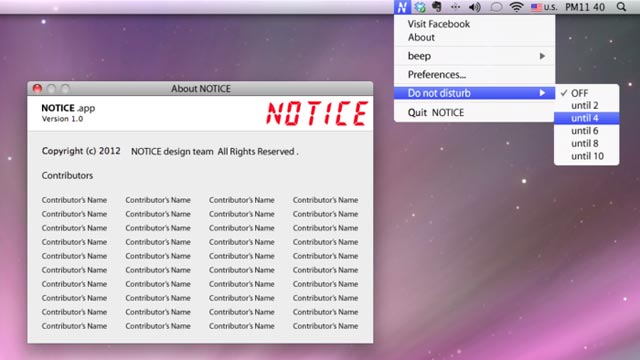Click the Contributors heading
The width and height of the screenshot is (640, 360).
pos(67,176)
